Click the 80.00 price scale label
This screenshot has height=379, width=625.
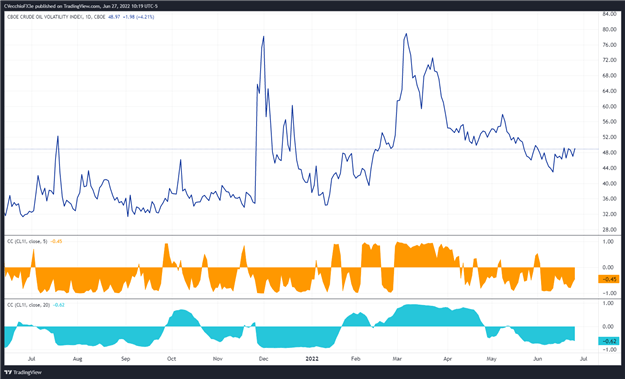pyautogui.click(x=610, y=29)
